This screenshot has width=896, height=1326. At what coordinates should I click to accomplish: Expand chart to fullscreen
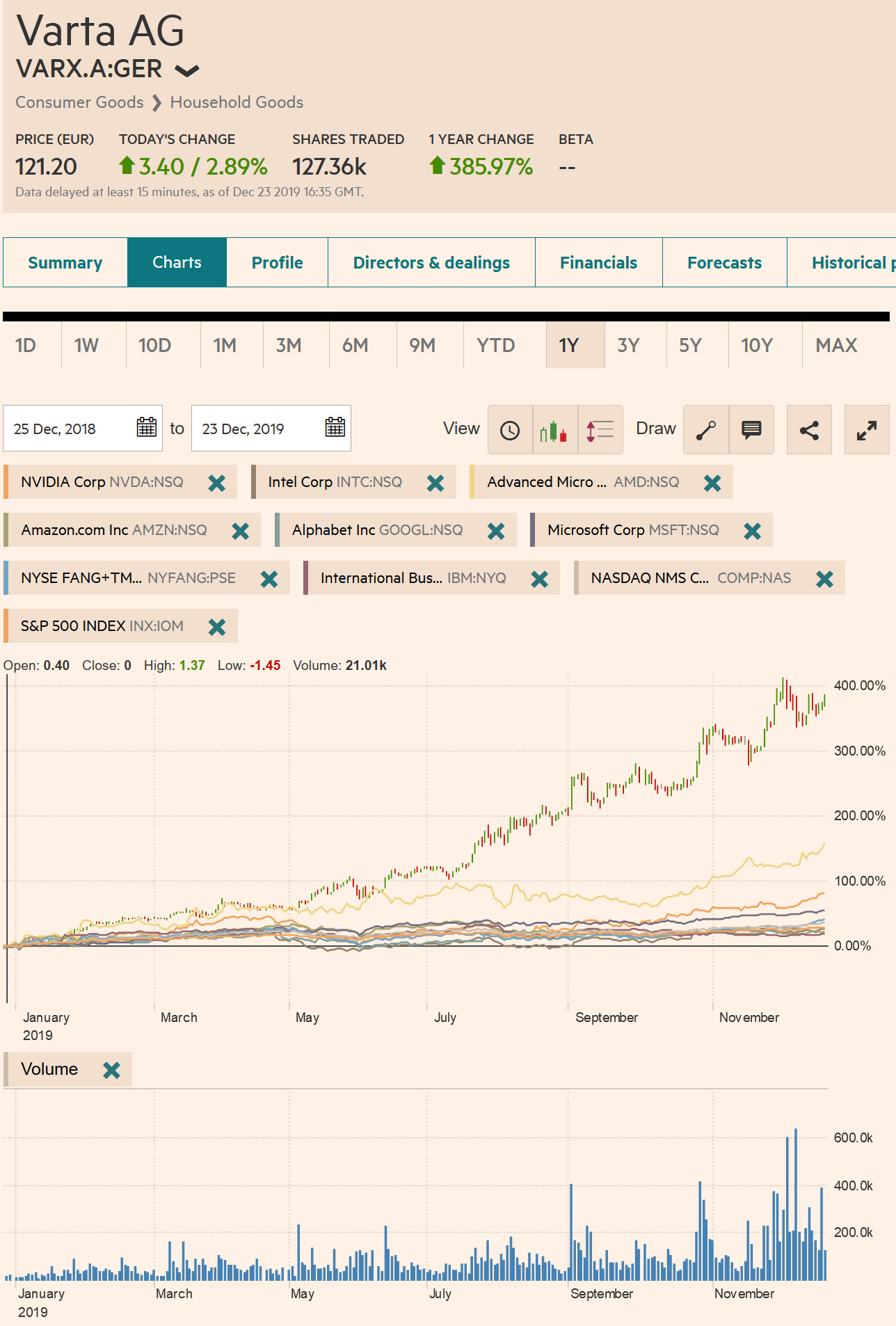(866, 430)
